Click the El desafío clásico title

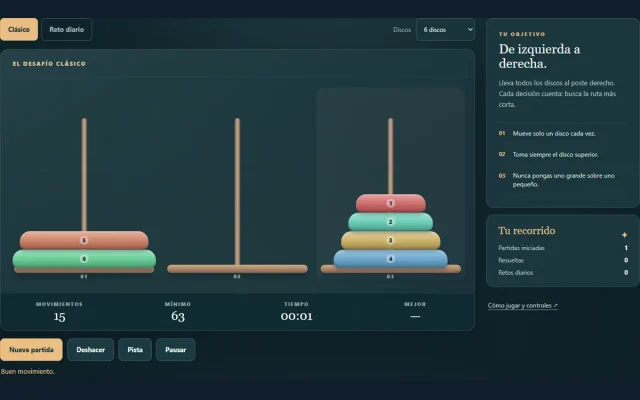(x=49, y=64)
